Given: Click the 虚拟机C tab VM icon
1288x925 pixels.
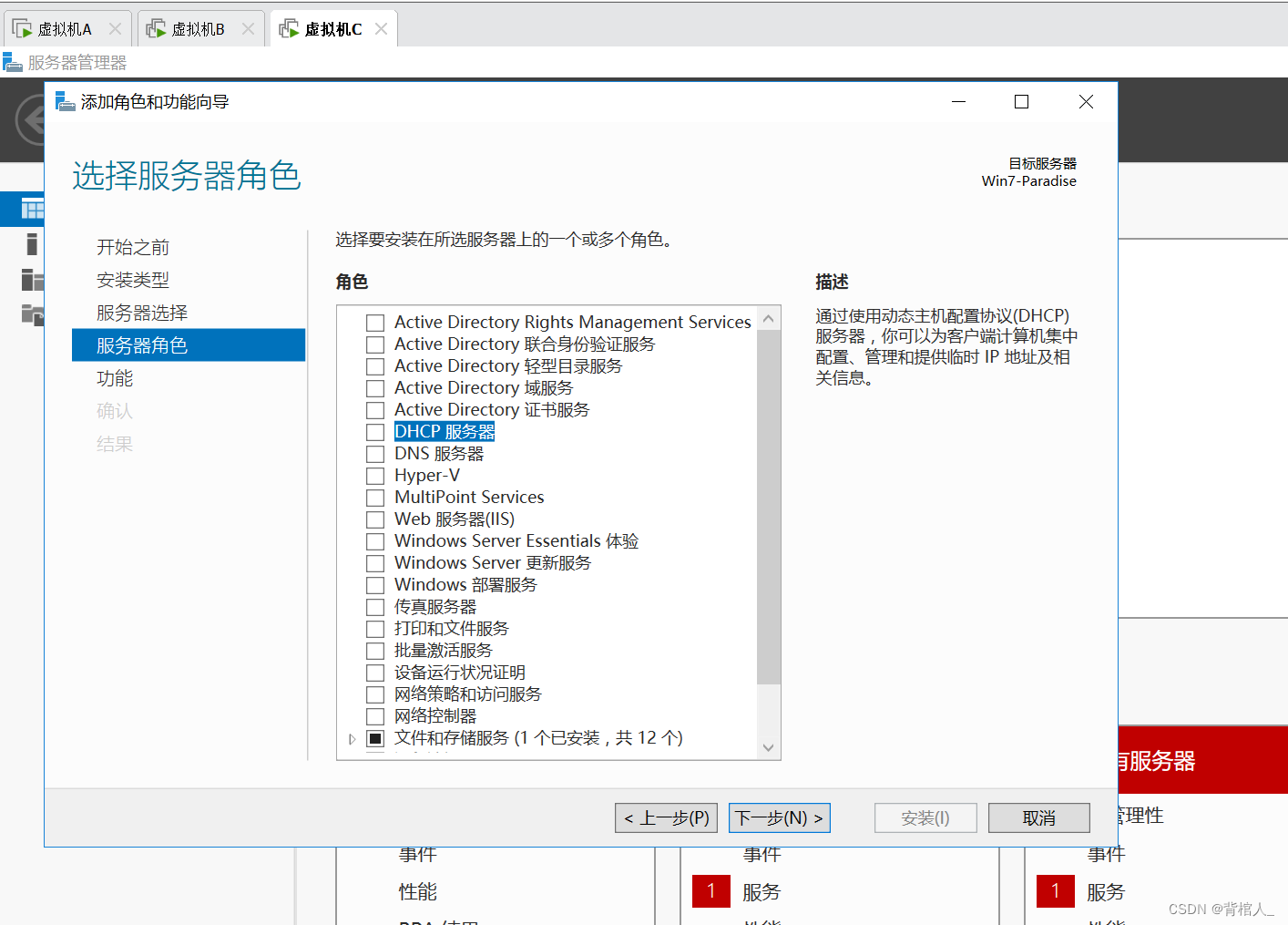Looking at the screenshot, I should 290,29.
